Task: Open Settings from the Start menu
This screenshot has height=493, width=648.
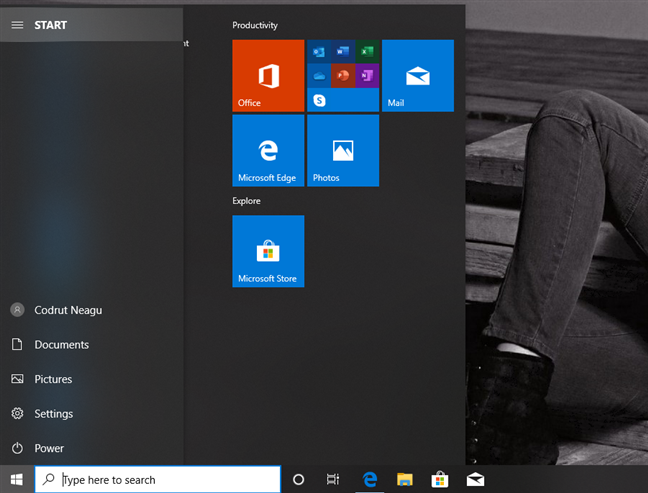Action: pyautogui.click(x=92, y=413)
